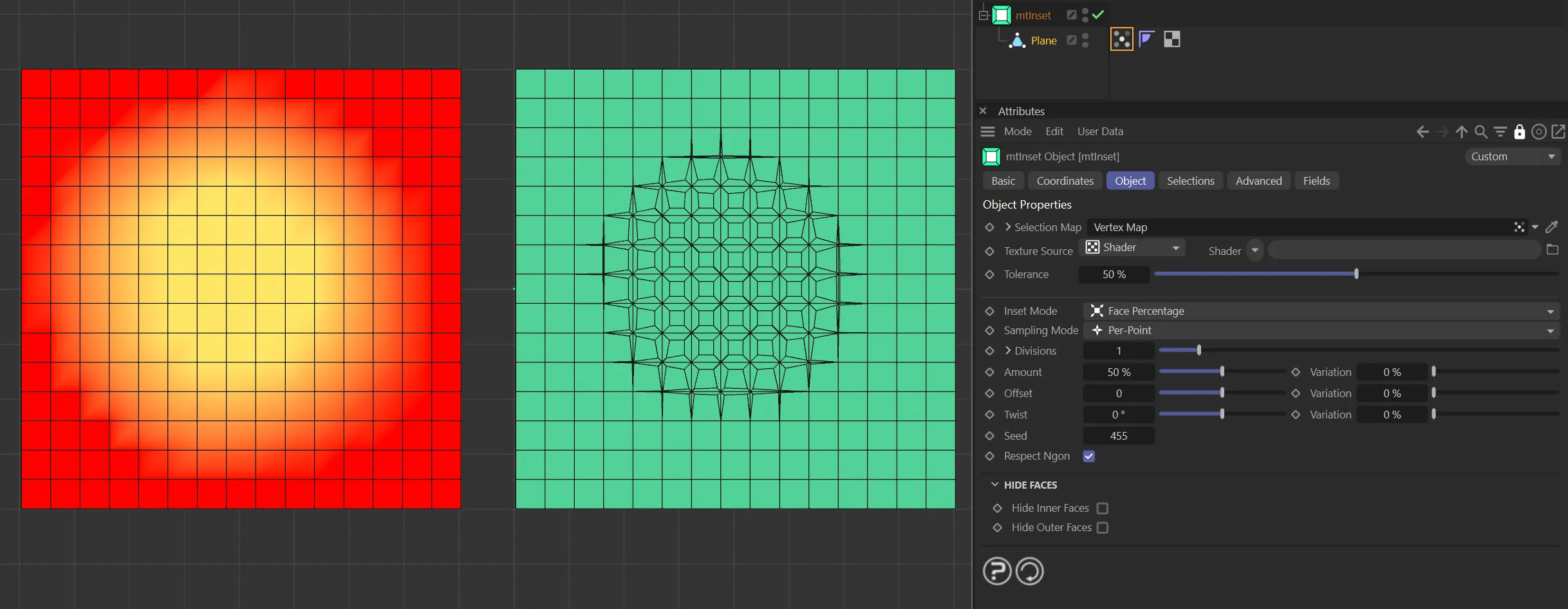Click the back arrow in Attributes toolbar
1568x609 pixels.
point(1423,132)
